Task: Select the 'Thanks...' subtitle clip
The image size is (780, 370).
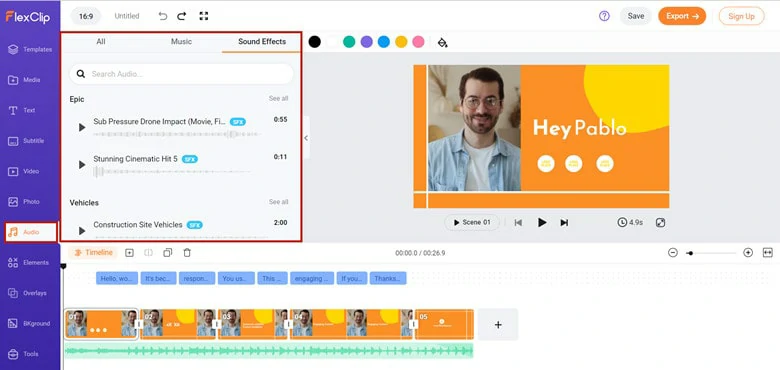Action: 388,278
